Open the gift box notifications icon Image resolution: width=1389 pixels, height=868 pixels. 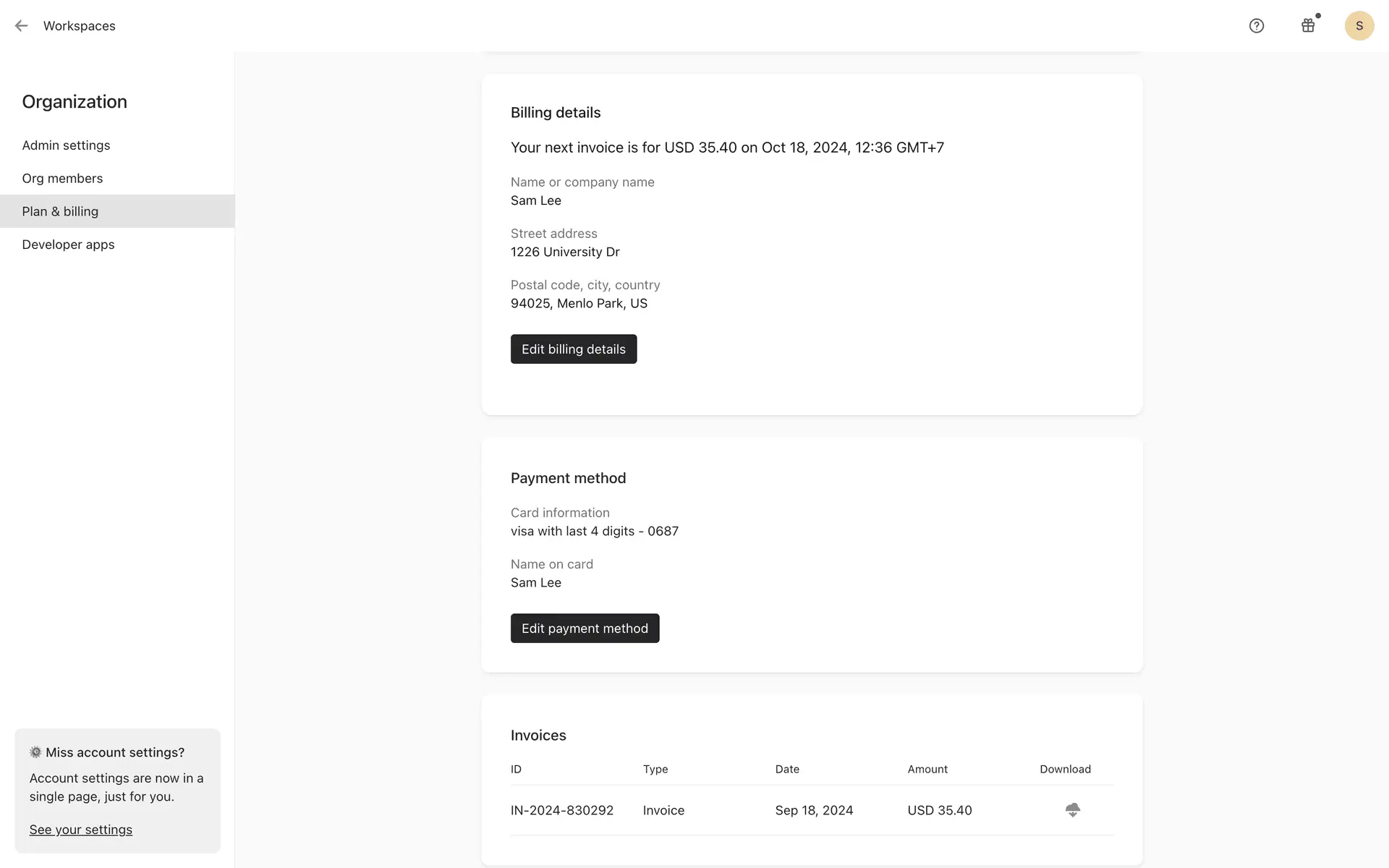tap(1308, 26)
